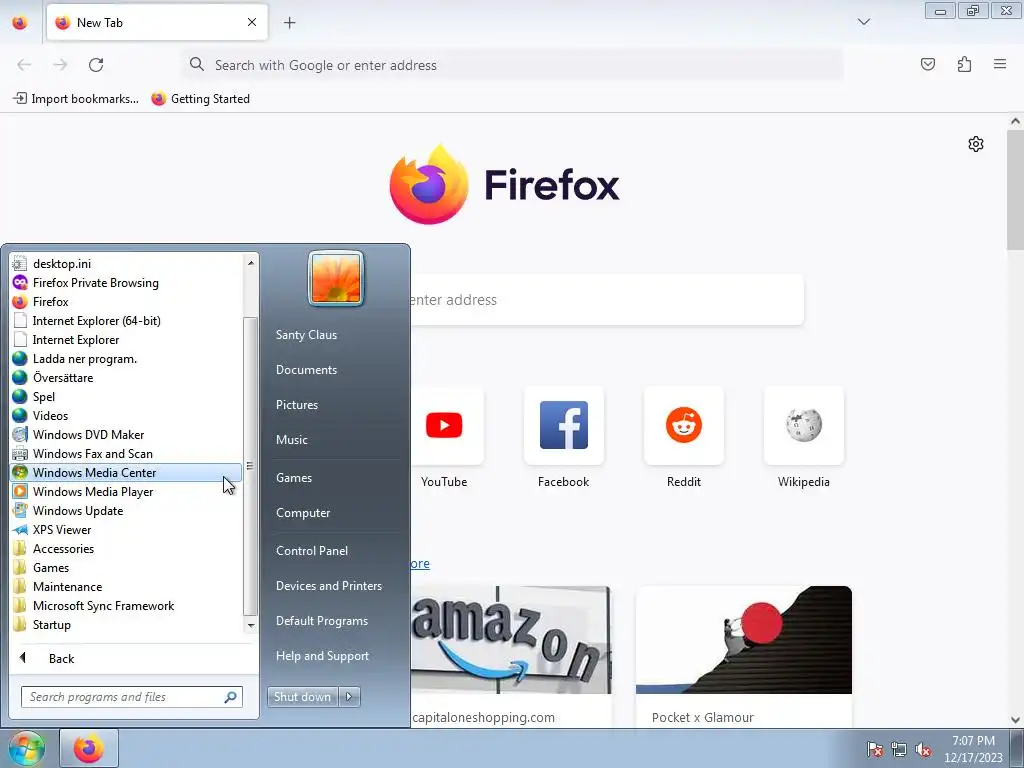Viewport: 1024px width, 768px height.
Task: Click programs list scroll up arrow
Action: (251, 263)
